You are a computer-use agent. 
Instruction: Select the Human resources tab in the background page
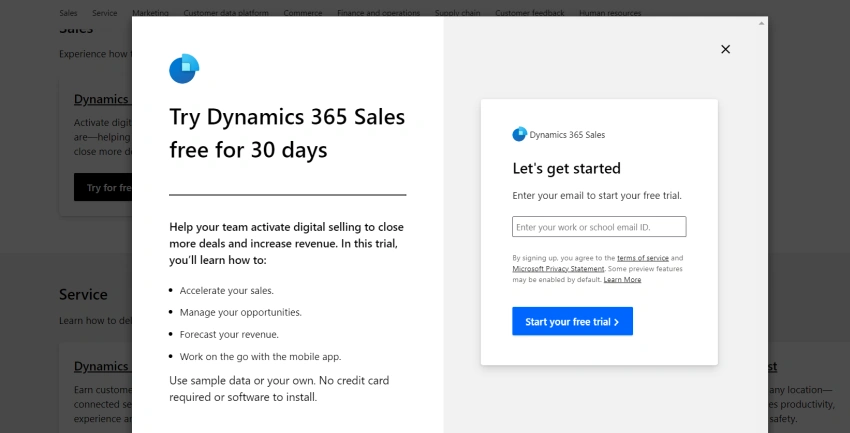pyautogui.click(x=610, y=13)
